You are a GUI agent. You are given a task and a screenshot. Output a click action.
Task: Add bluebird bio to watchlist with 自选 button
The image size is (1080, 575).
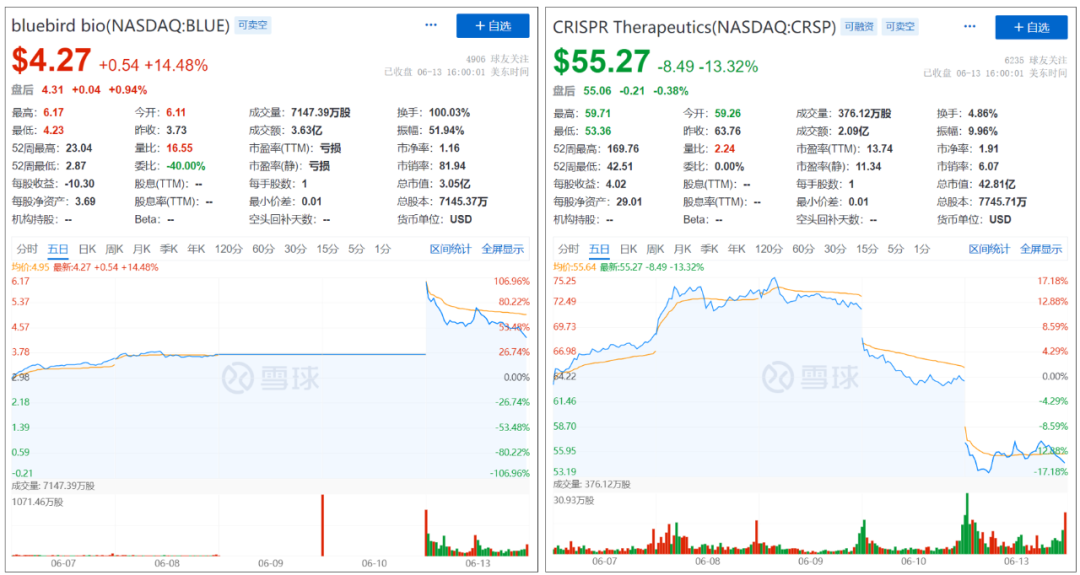click(x=492, y=26)
